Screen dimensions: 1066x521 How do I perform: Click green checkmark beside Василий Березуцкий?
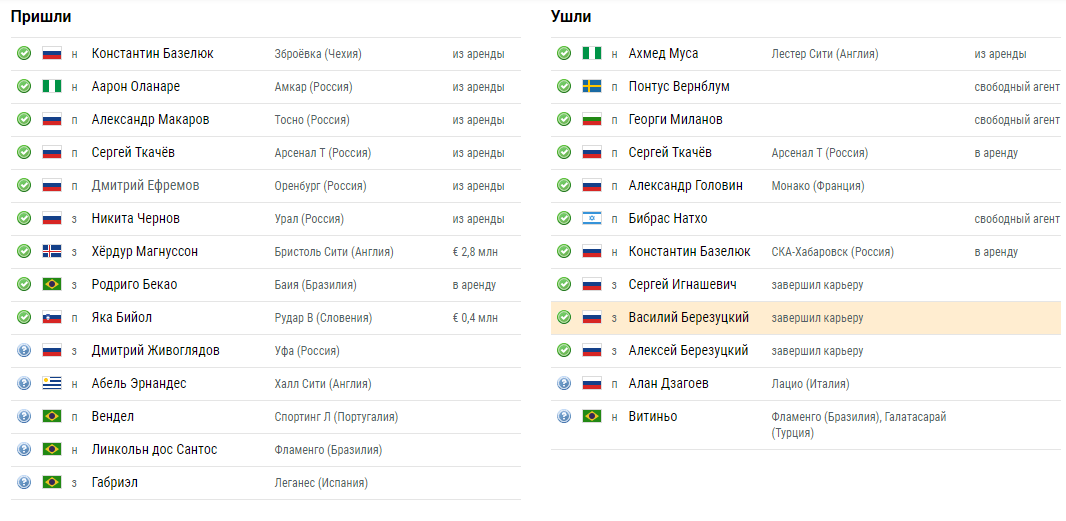coord(564,318)
